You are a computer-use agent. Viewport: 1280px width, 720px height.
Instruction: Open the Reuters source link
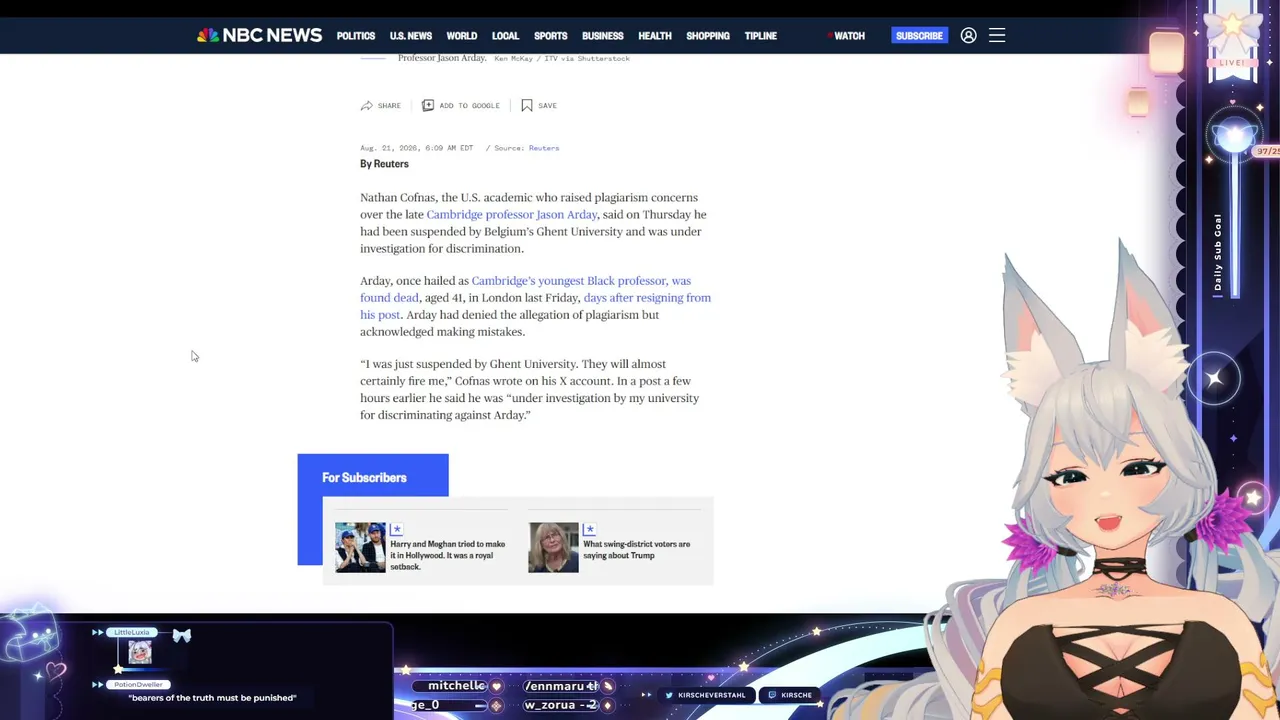[x=544, y=148]
